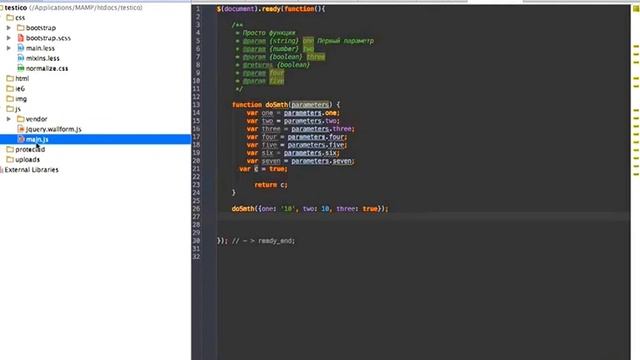The image size is (640, 360).
Task: Select the css folder label
Action: [20, 18]
